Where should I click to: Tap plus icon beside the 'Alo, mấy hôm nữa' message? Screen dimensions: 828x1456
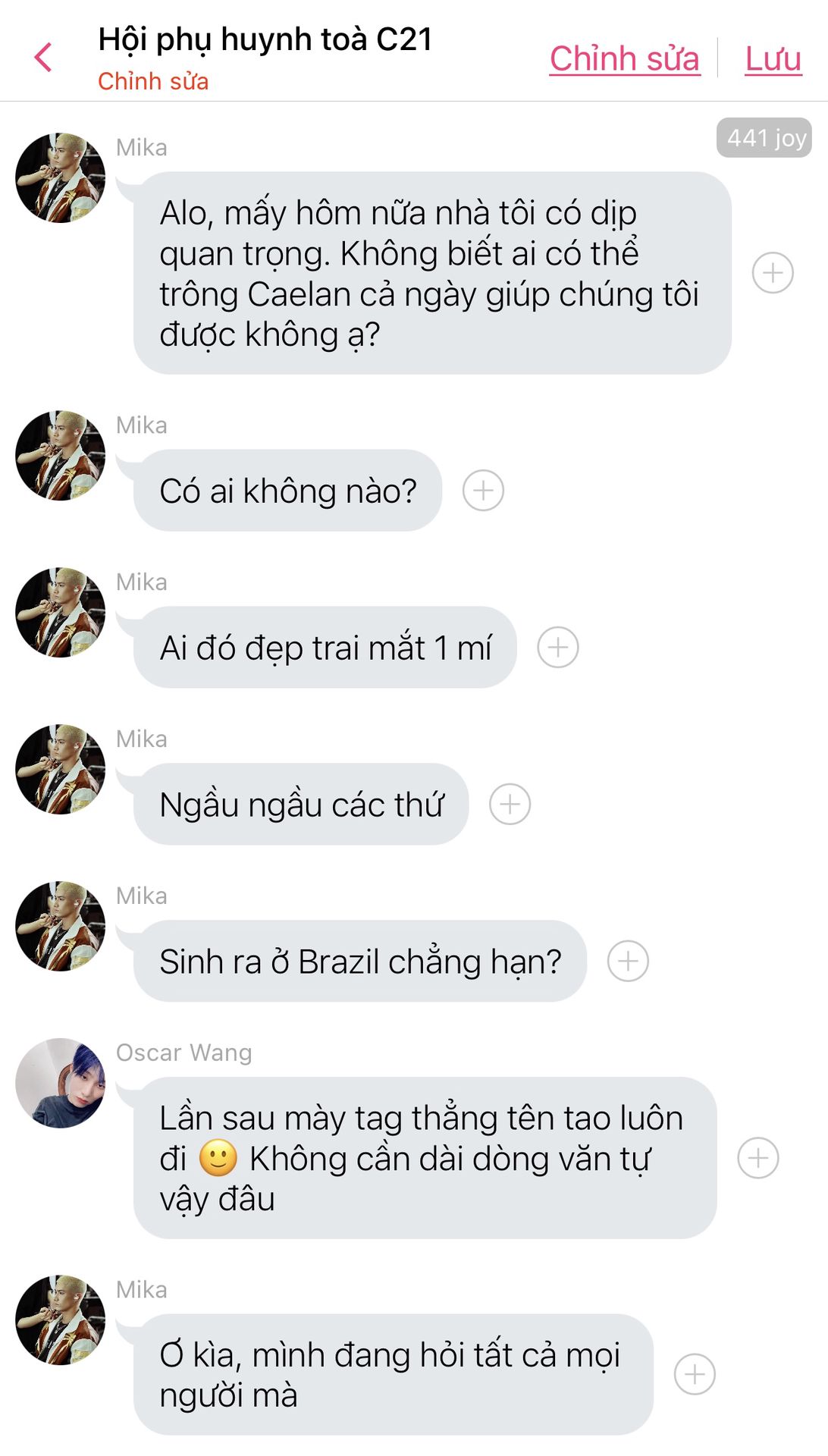(x=773, y=273)
